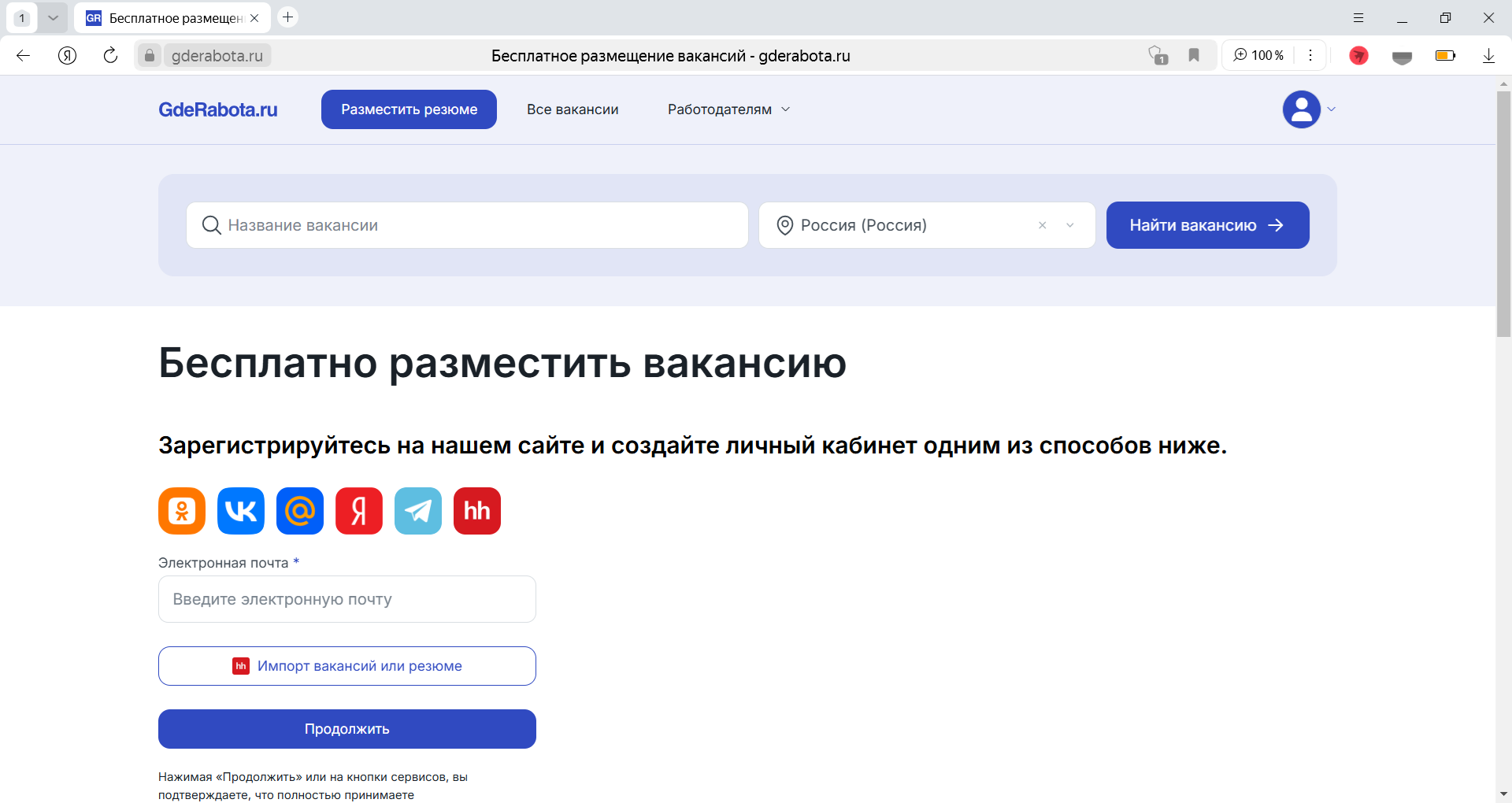Click the scrollbar down arrow

click(x=1503, y=794)
